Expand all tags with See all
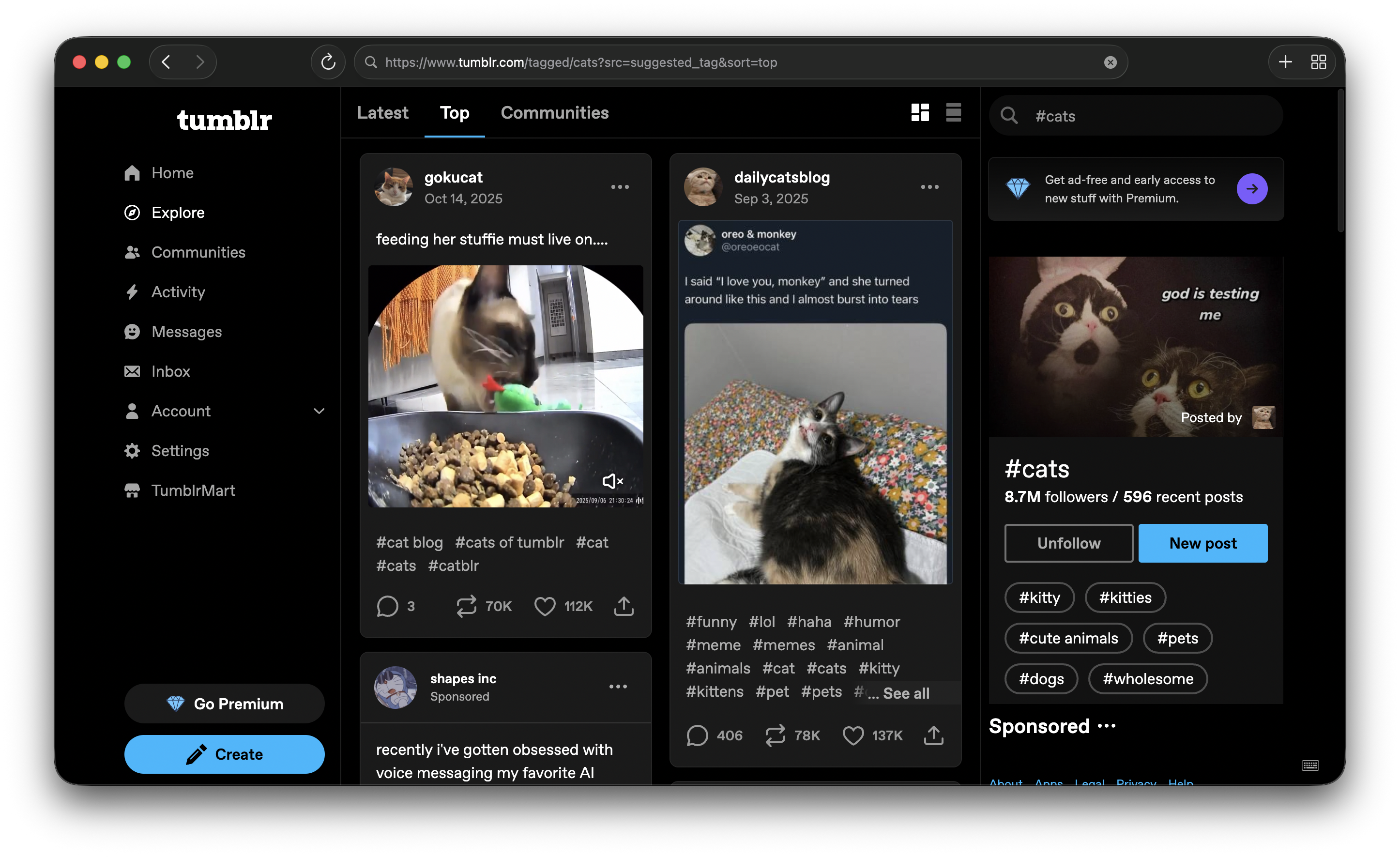Screen dimensions: 1400x857 pos(906,693)
